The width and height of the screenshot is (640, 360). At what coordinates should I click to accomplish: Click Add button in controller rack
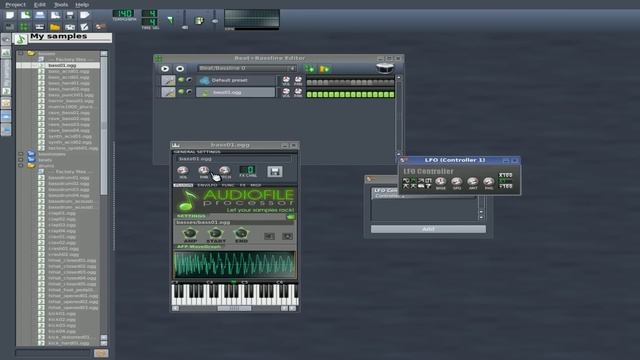(428, 229)
